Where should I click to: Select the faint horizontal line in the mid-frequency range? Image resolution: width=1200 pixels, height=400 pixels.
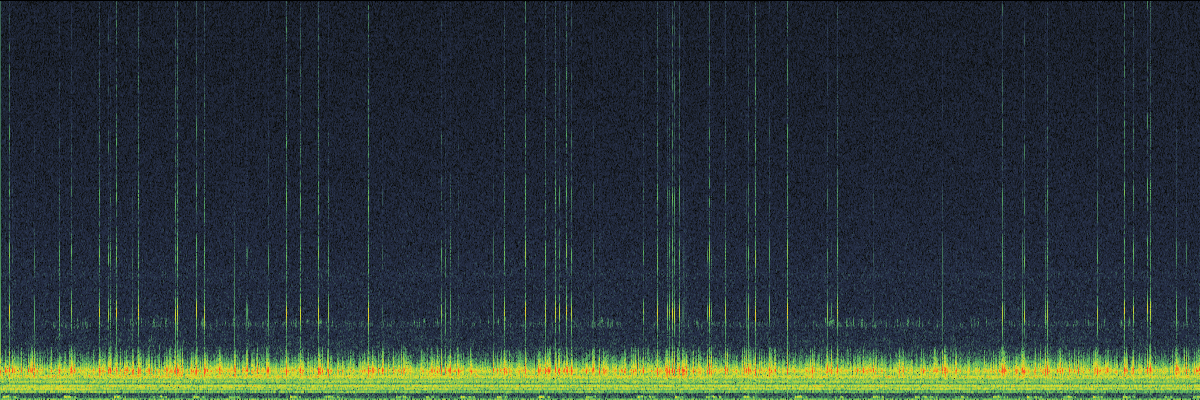600,271
